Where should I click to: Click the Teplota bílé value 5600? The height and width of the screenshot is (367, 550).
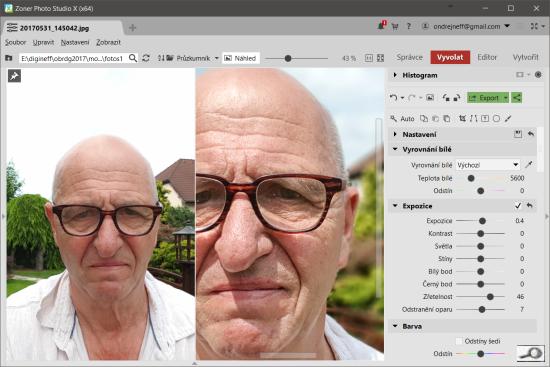[x=517, y=178]
